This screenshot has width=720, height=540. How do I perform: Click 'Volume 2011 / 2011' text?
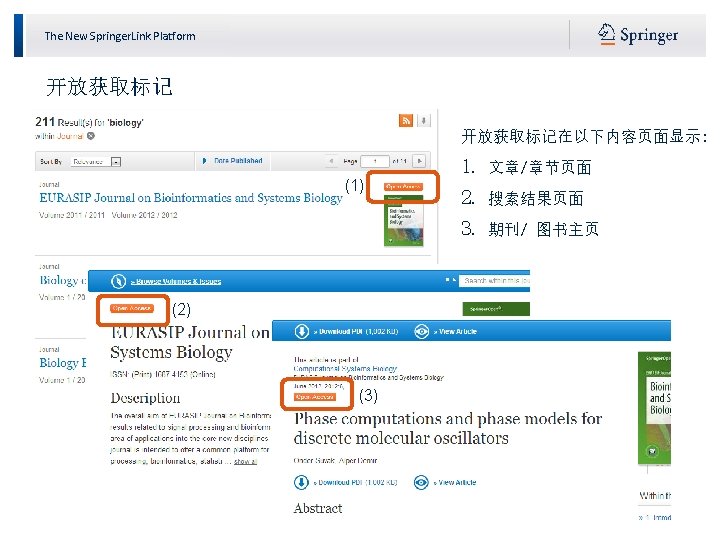click(x=72, y=215)
